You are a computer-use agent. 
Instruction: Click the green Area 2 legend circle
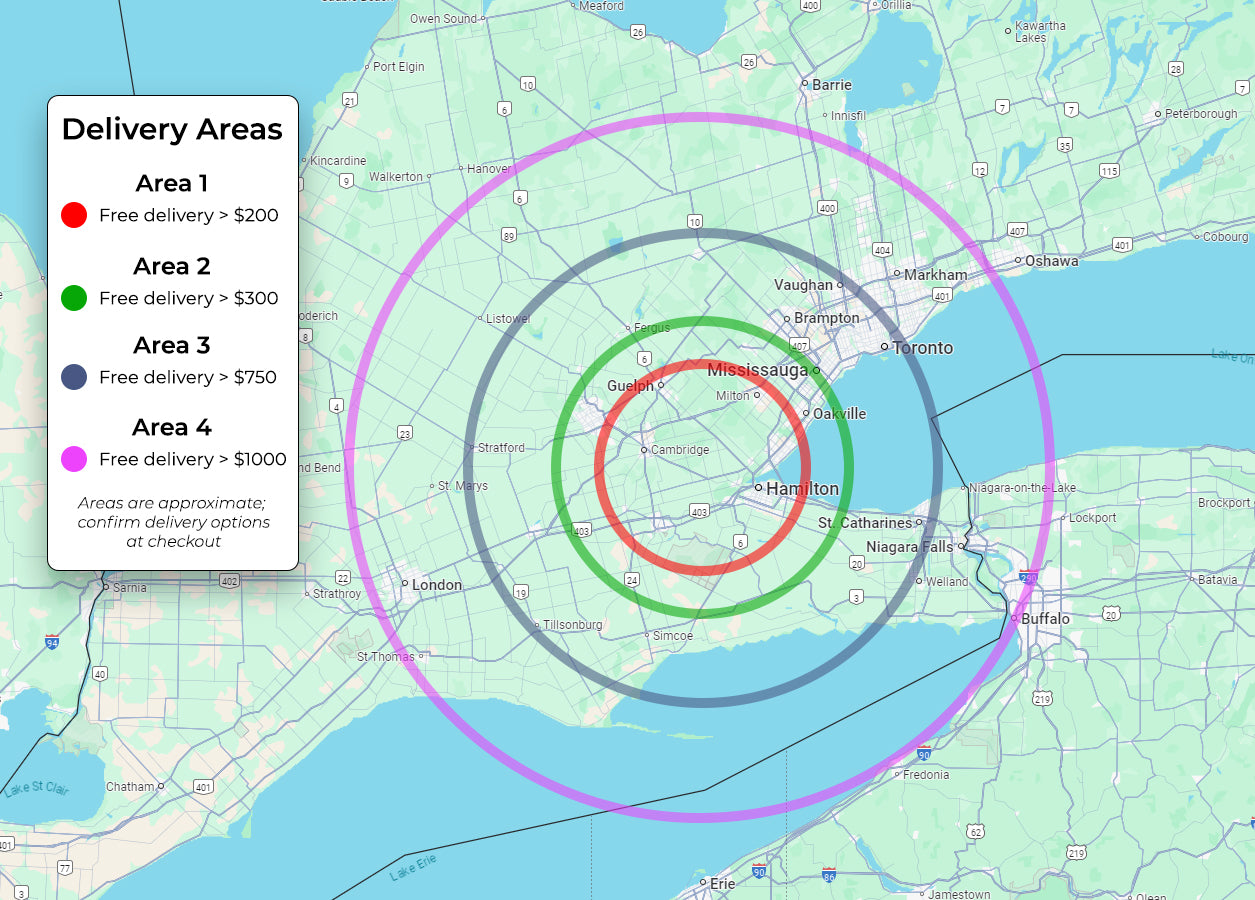coord(74,298)
